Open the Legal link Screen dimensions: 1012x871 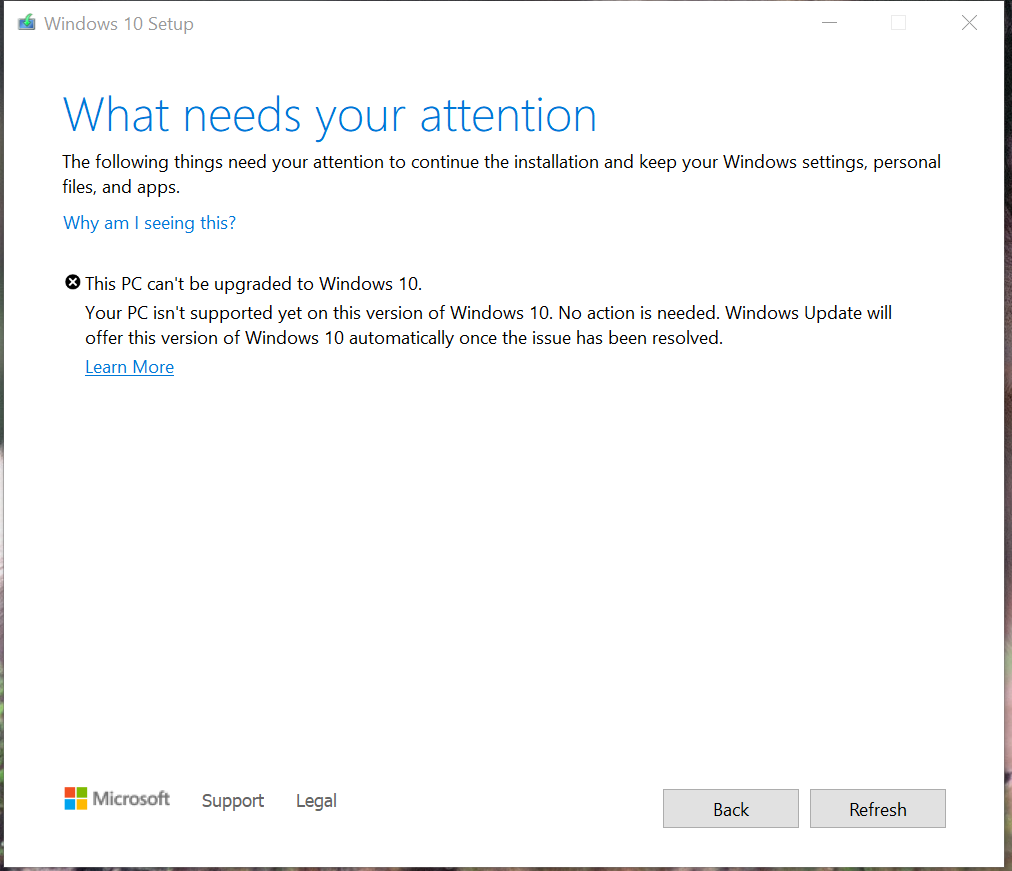pyautogui.click(x=316, y=801)
